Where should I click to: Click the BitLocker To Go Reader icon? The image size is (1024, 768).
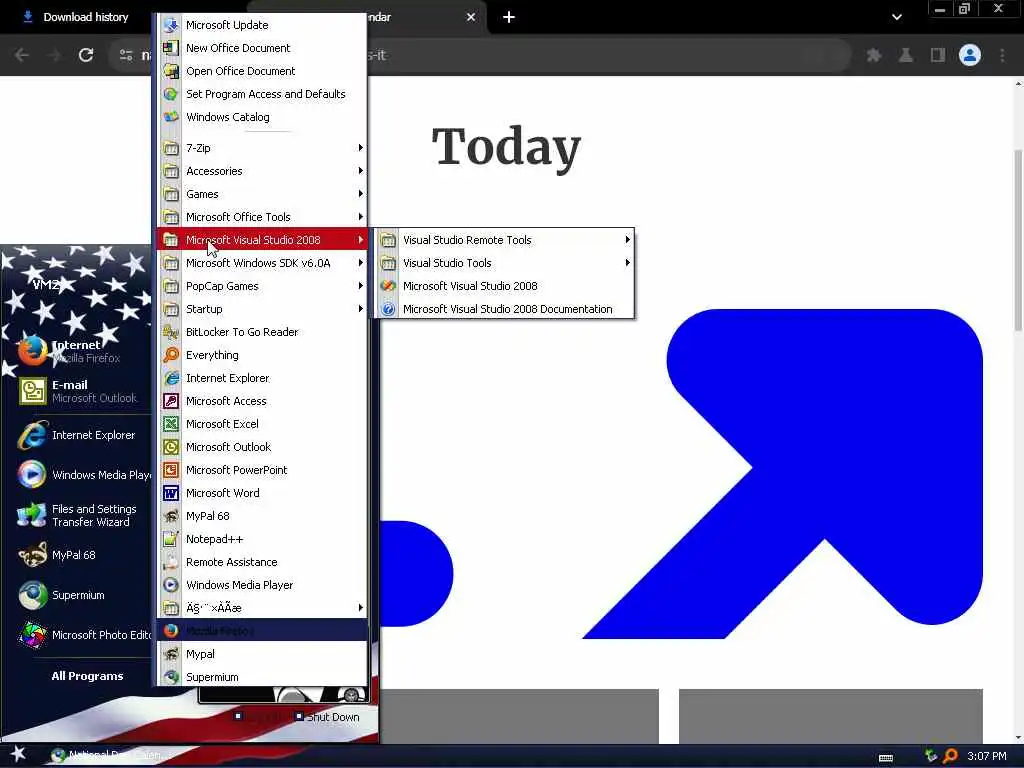(x=170, y=332)
